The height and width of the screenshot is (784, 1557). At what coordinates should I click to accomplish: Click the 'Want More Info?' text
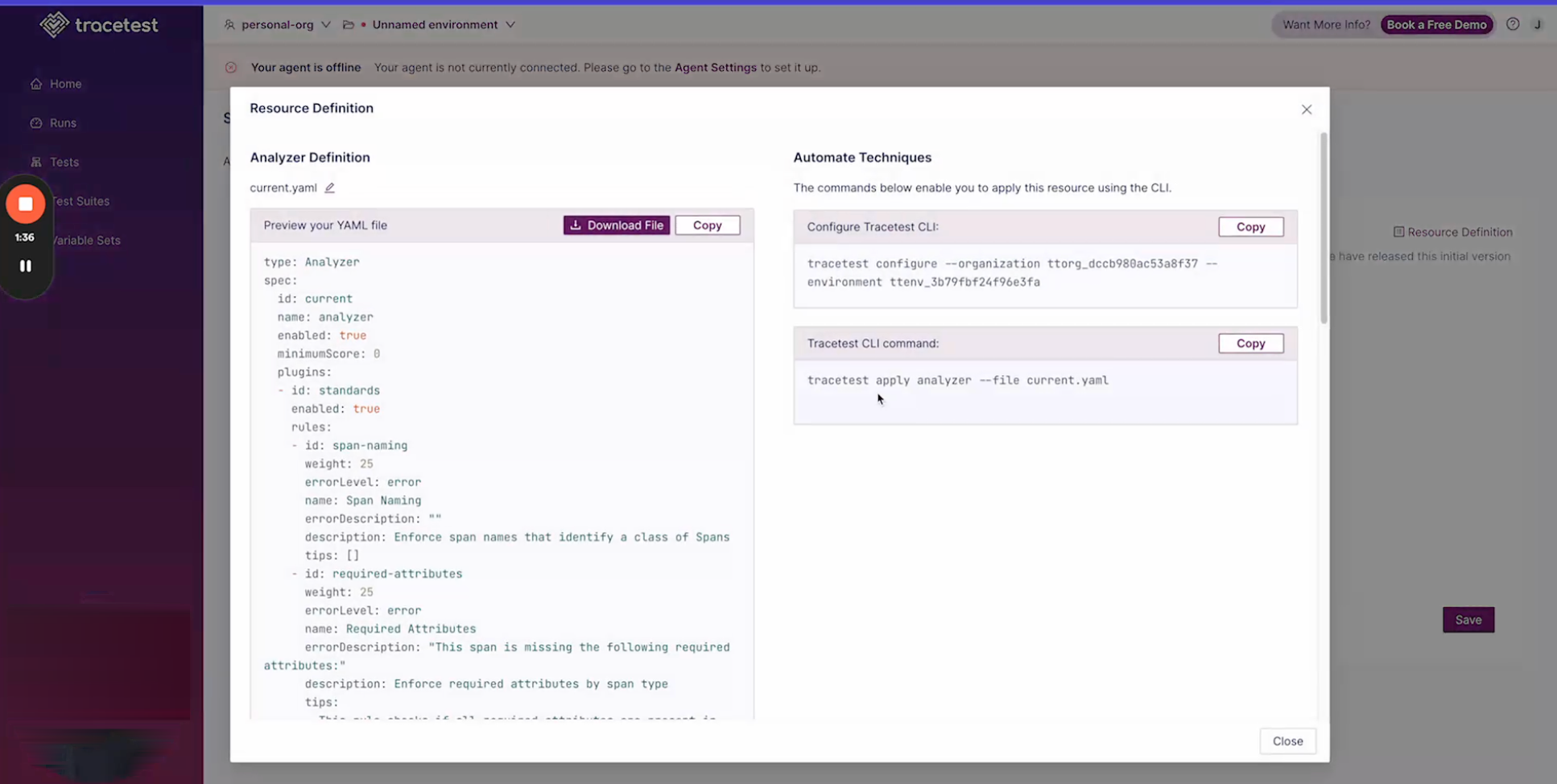pos(1326,25)
